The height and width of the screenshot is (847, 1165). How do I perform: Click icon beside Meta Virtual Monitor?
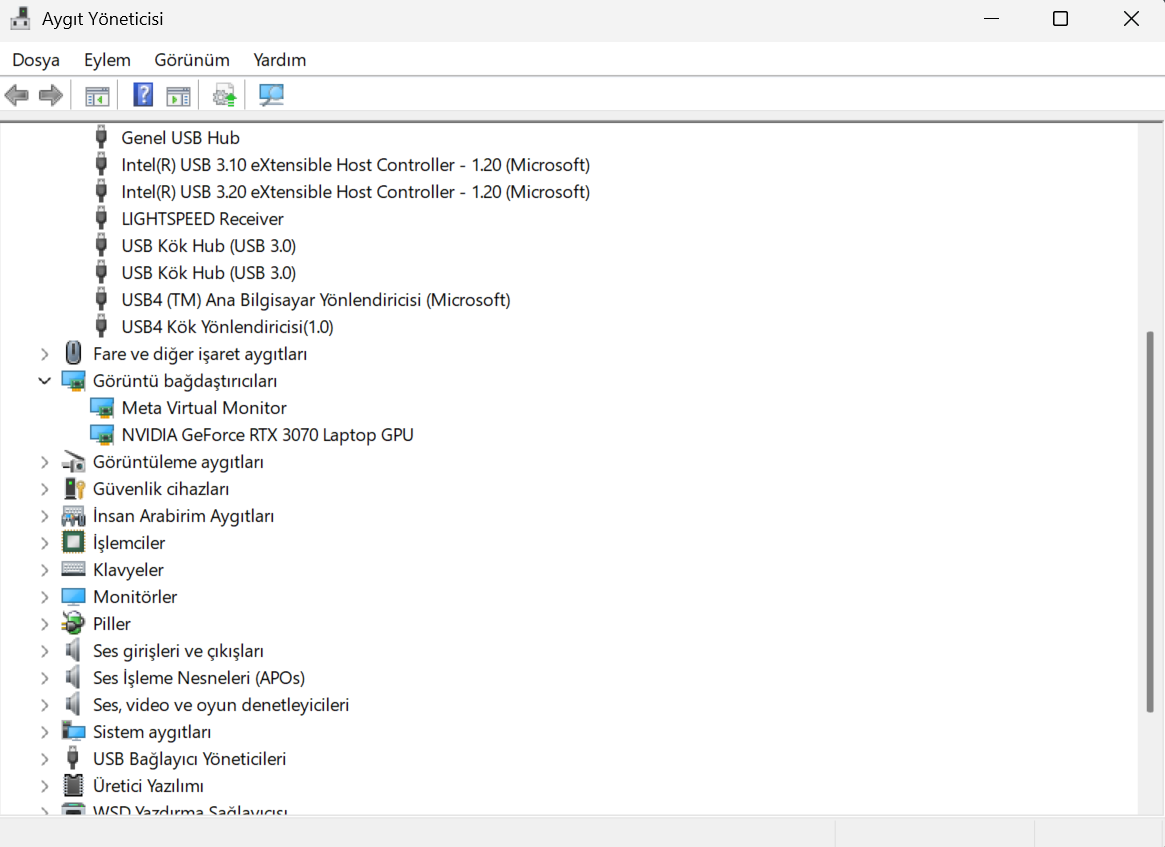coord(102,408)
